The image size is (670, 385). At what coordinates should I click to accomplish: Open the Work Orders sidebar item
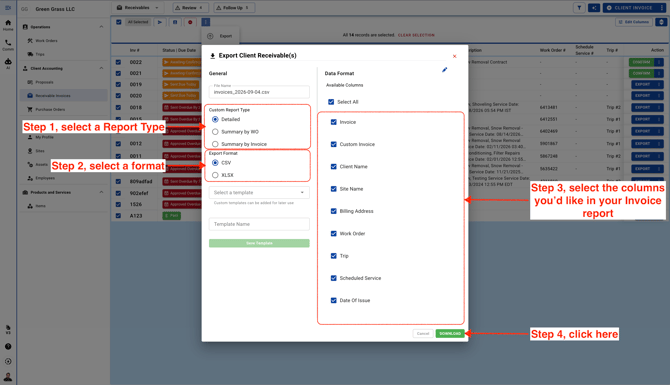tap(46, 41)
